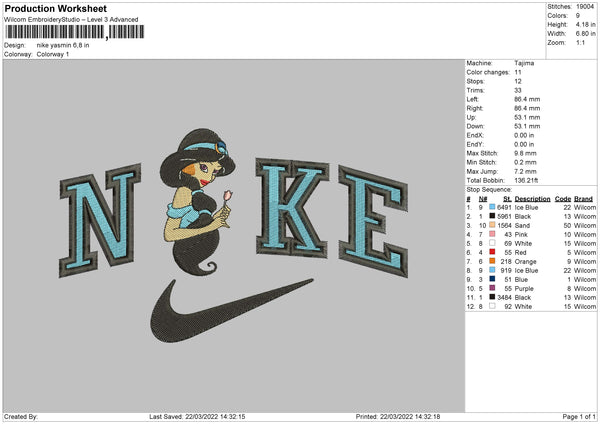Select the Color changes value 11

pos(518,72)
